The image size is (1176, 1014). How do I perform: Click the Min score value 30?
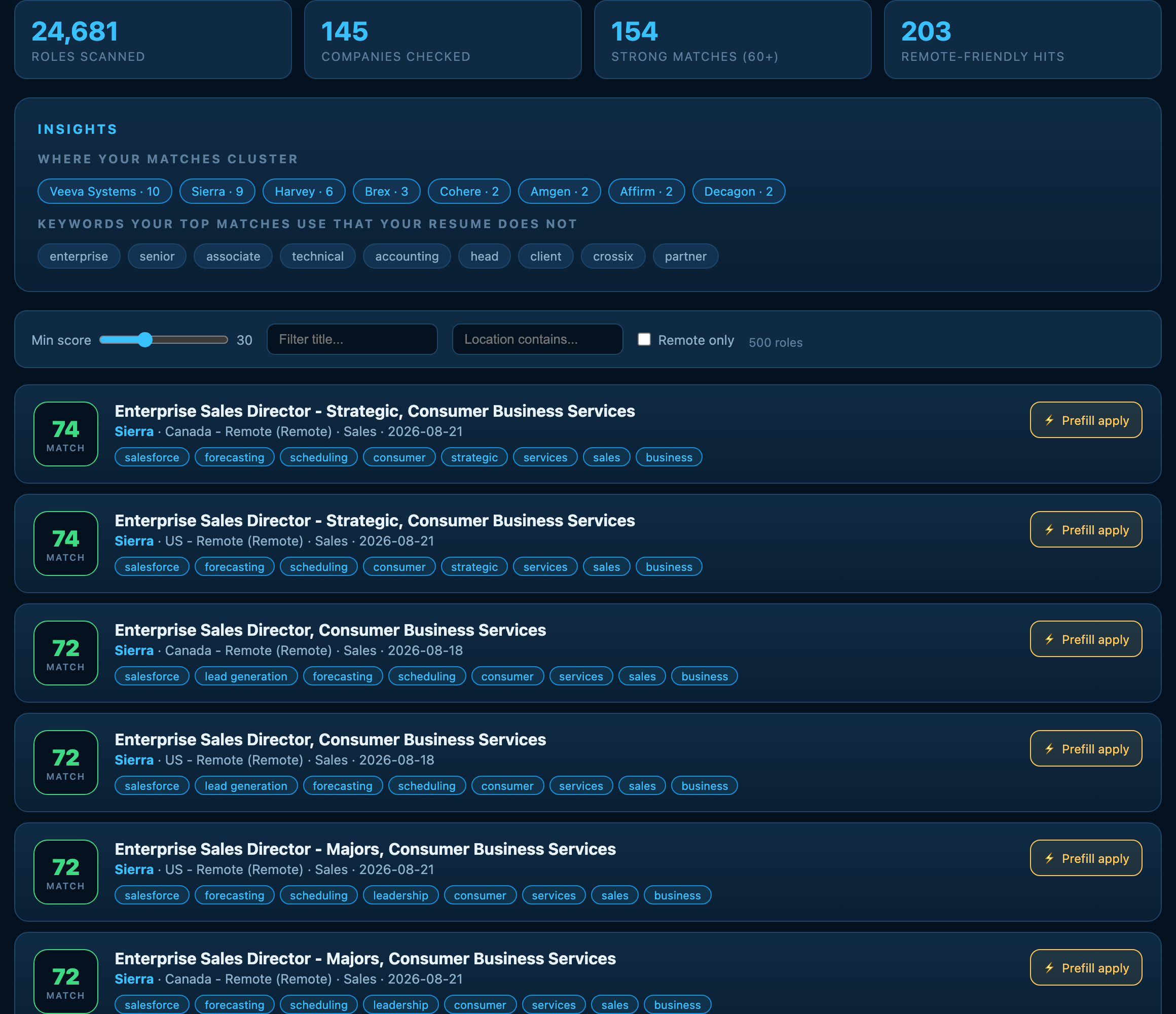point(245,340)
